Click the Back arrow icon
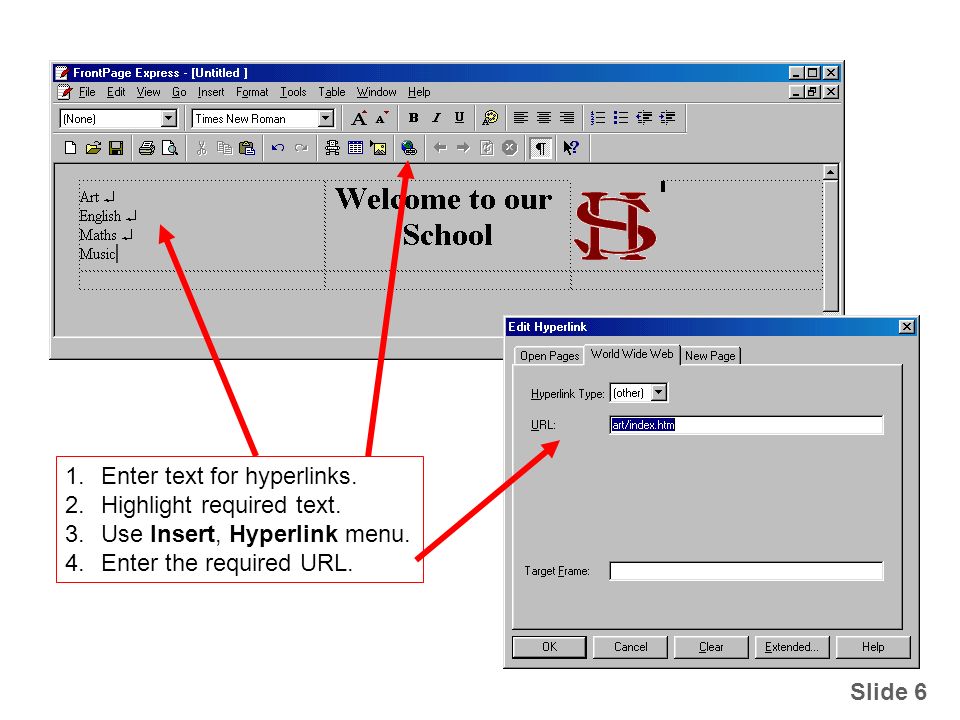960x720 pixels. click(x=440, y=148)
